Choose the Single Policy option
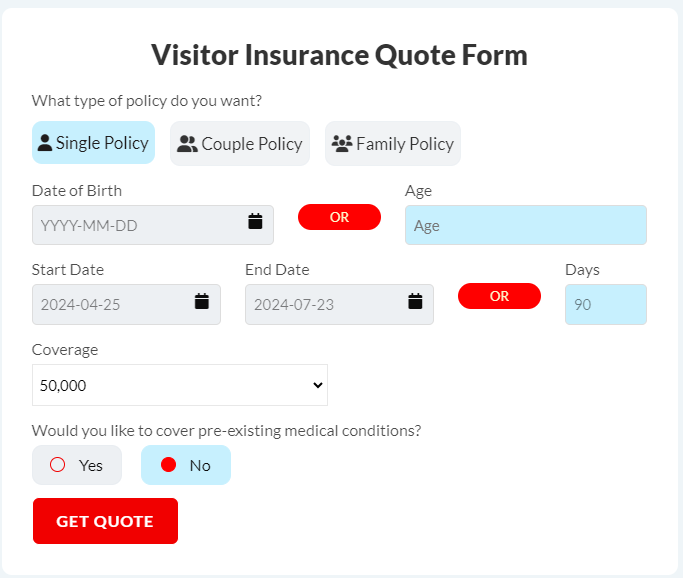The image size is (683, 578). click(93, 142)
